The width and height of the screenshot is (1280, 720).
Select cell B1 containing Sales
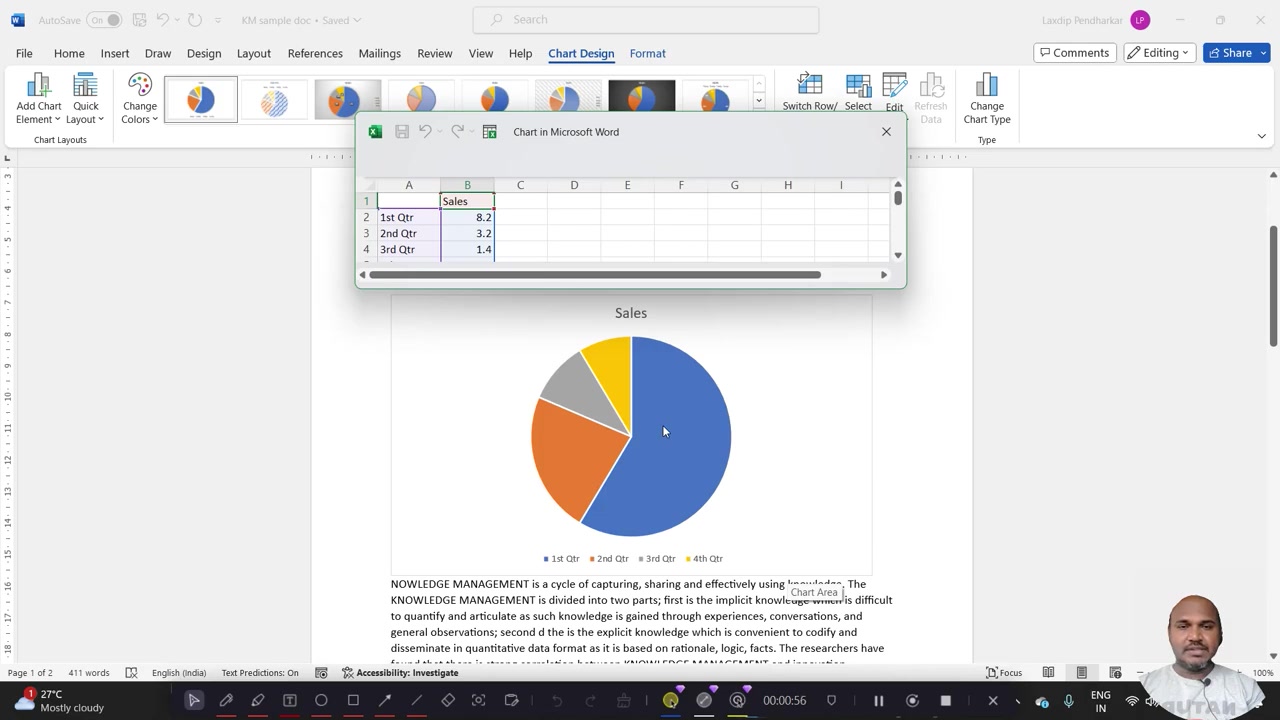(467, 200)
